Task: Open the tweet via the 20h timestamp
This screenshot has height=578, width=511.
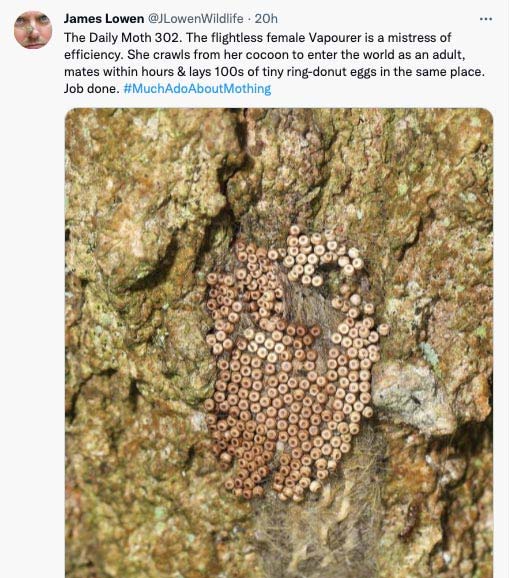Action: (266, 18)
